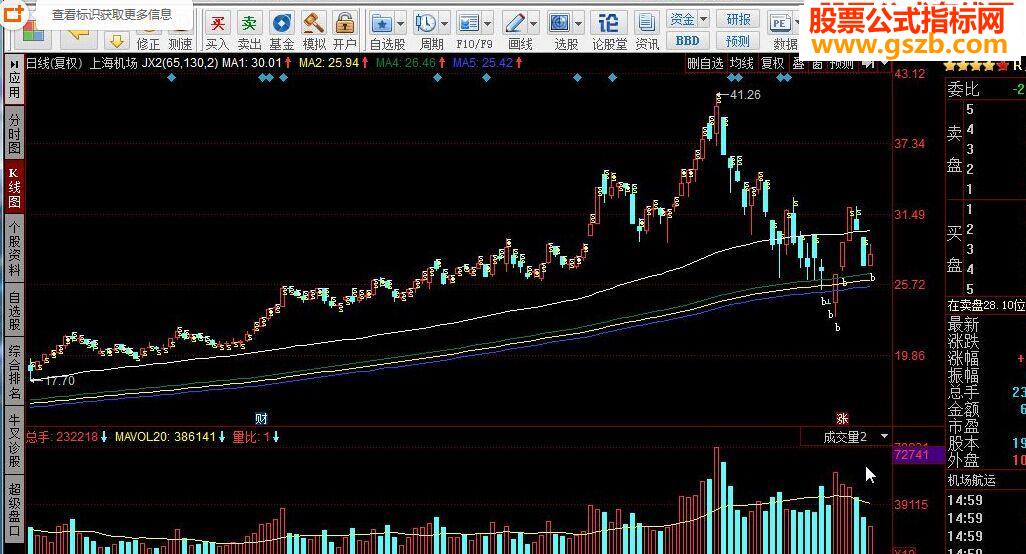Expand the 选股 dropdown arrow
1026x554 pixels.
(578, 24)
